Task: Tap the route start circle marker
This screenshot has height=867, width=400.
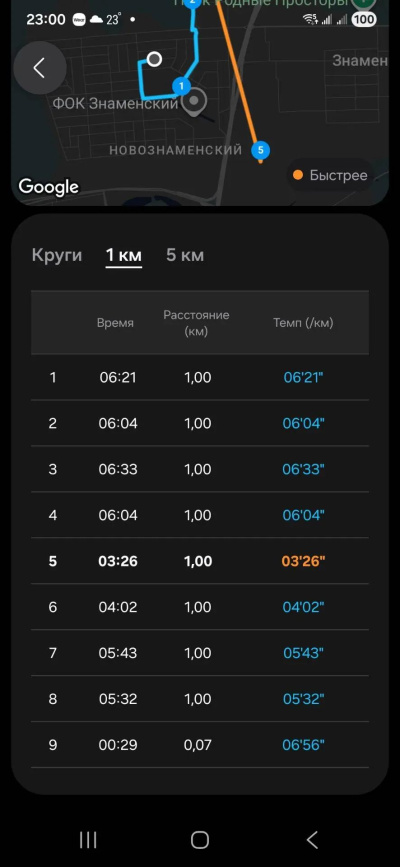Action: [x=155, y=59]
